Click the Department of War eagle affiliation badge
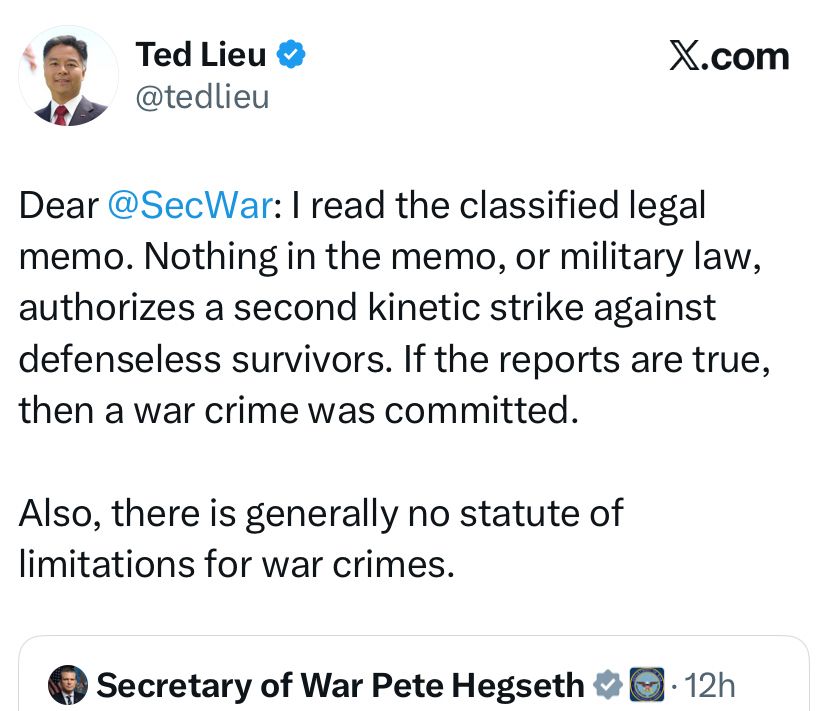This screenshot has width=821, height=711. 646,686
